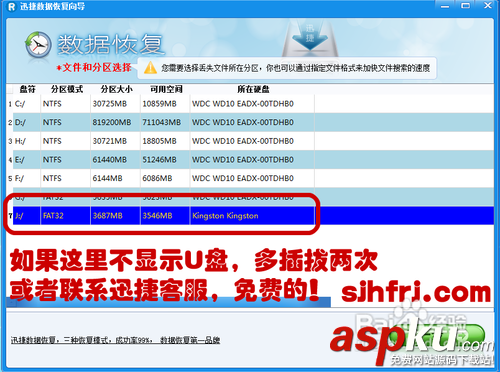Click the clock data recovery logo
This screenshot has height=372, width=500.
(38, 45)
